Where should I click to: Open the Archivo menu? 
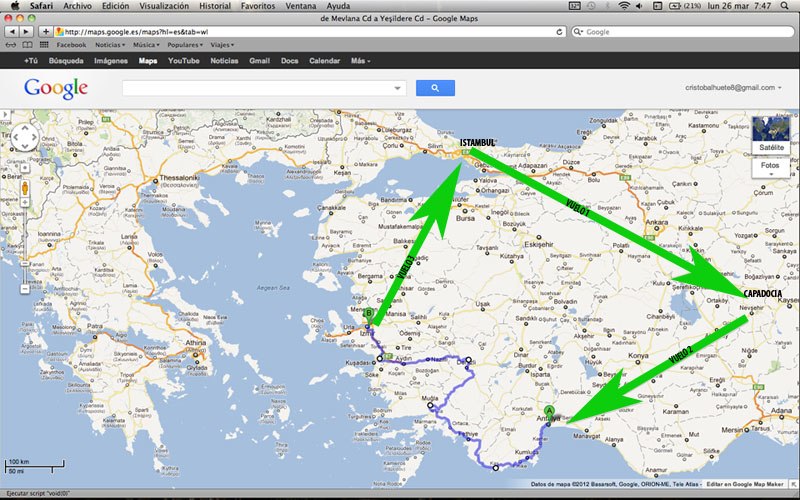77,6
